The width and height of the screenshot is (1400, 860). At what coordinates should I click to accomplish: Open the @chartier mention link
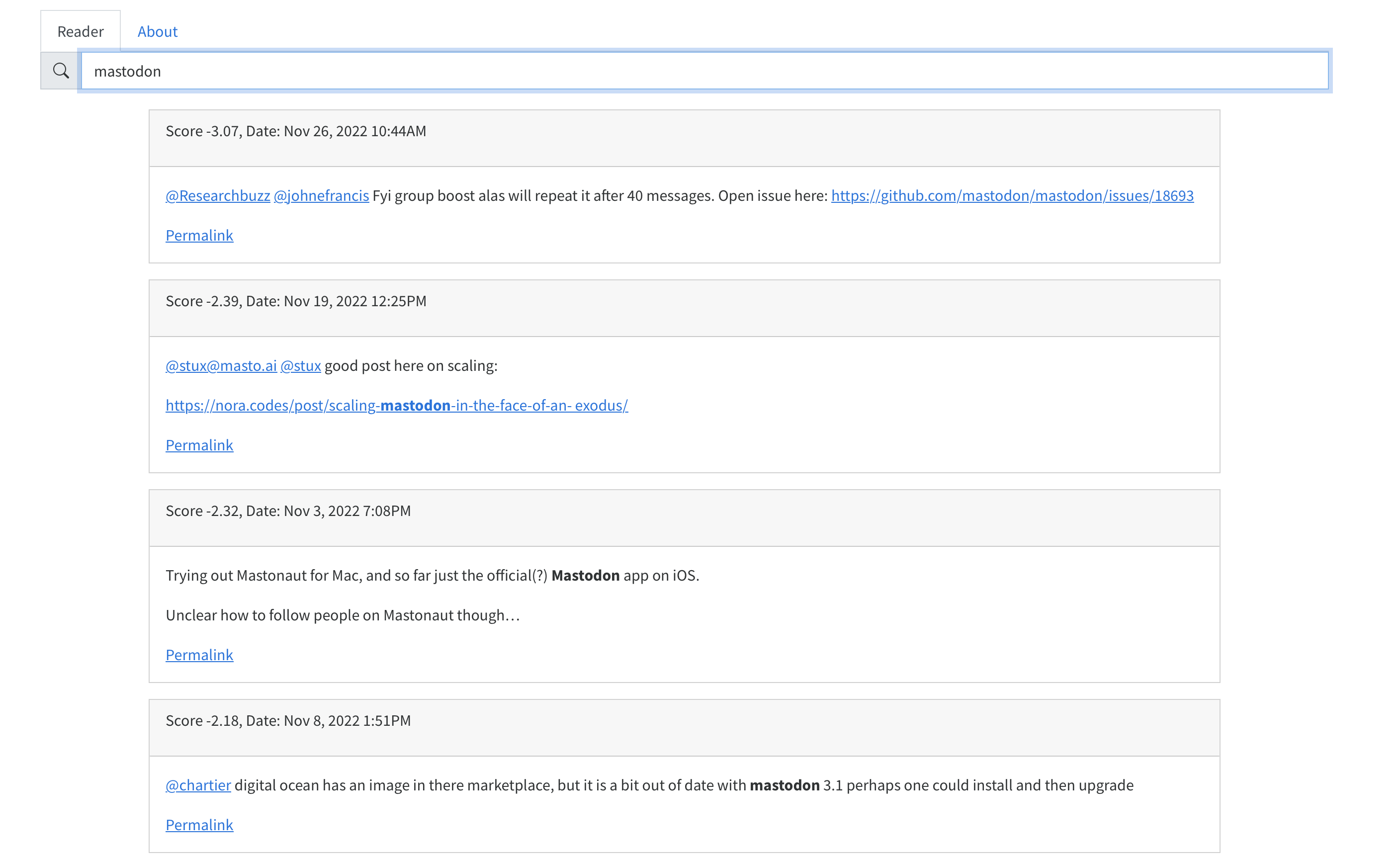(198, 785)
